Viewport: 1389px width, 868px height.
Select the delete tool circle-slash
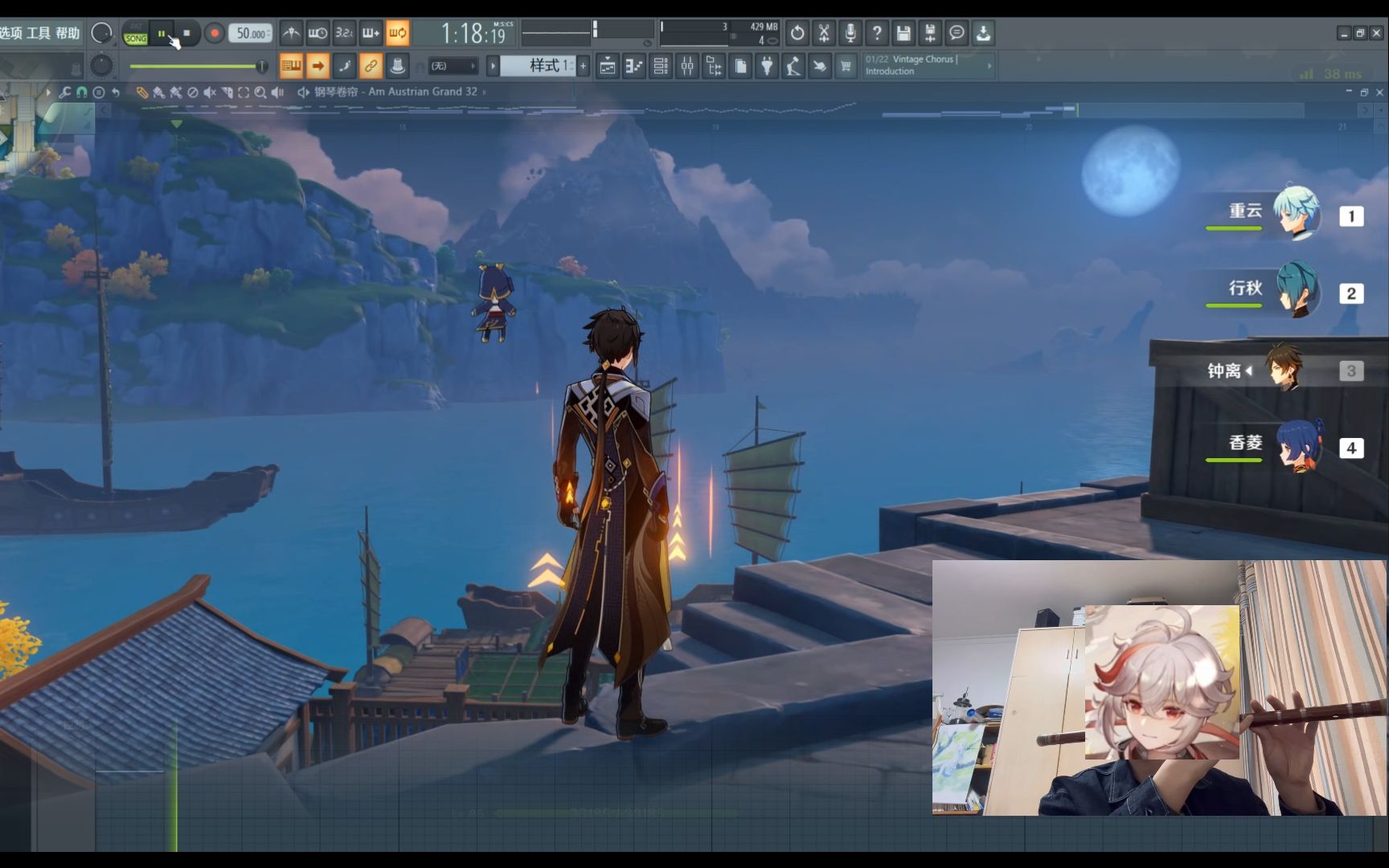point(193,92)
